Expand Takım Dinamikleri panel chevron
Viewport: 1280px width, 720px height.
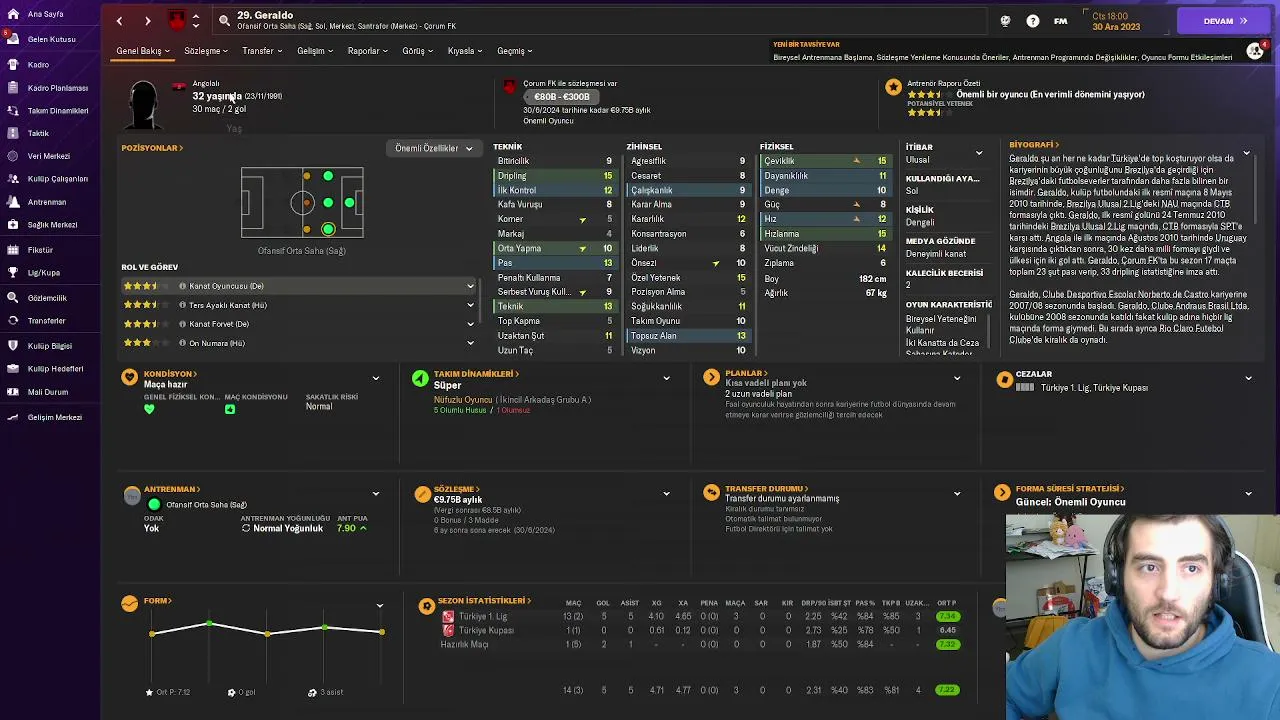pyautogui.click(x=666, y=378)
